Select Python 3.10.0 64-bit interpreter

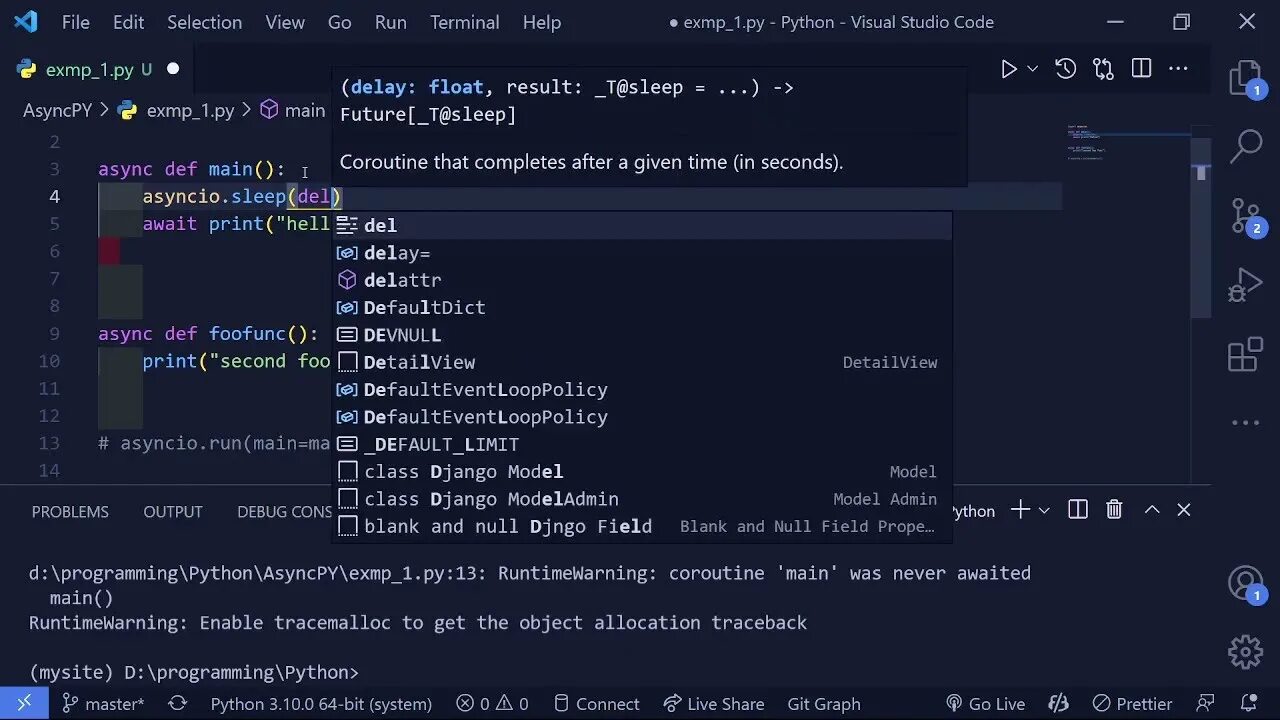pos(321,704)
